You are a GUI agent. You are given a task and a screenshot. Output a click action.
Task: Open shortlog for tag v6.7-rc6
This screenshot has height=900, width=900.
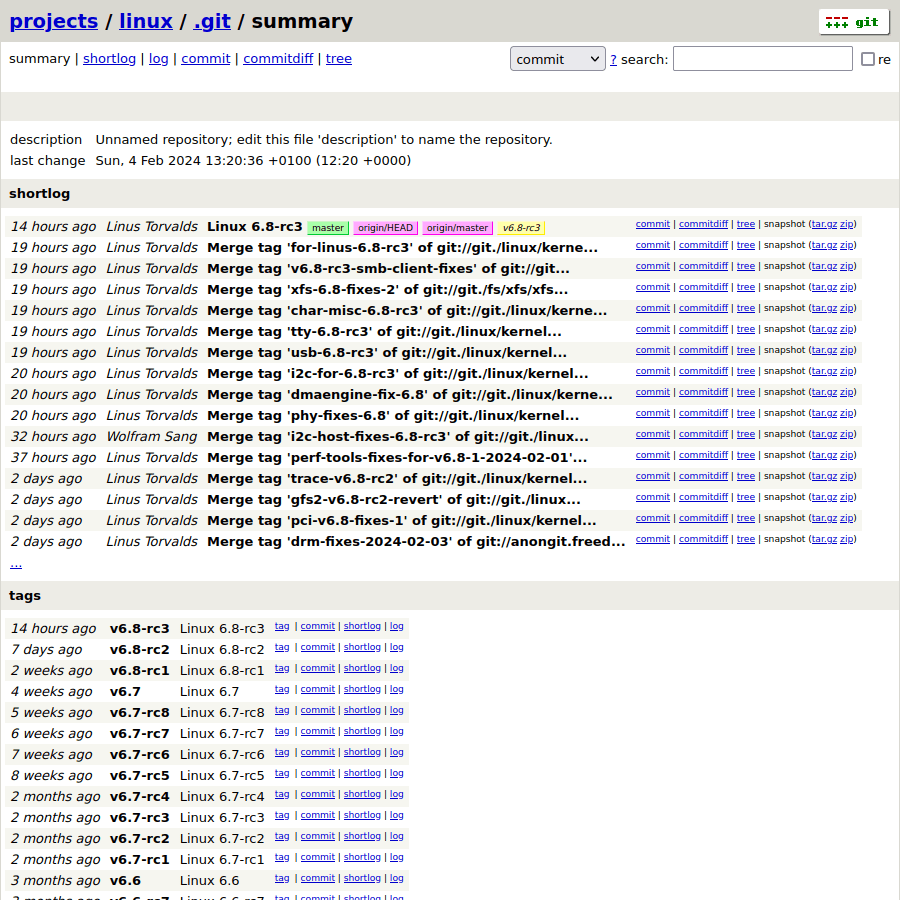point(362,752)
